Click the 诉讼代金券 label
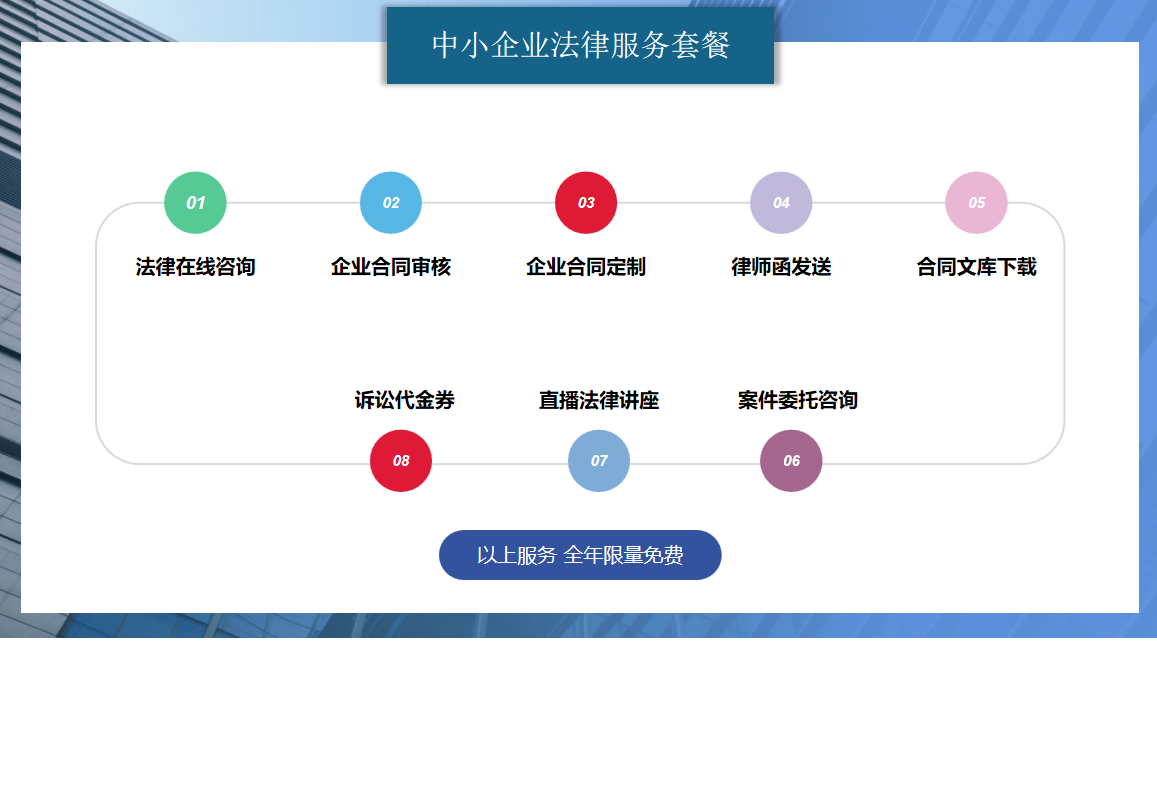Screen dimensions: 1157x800 404,400
